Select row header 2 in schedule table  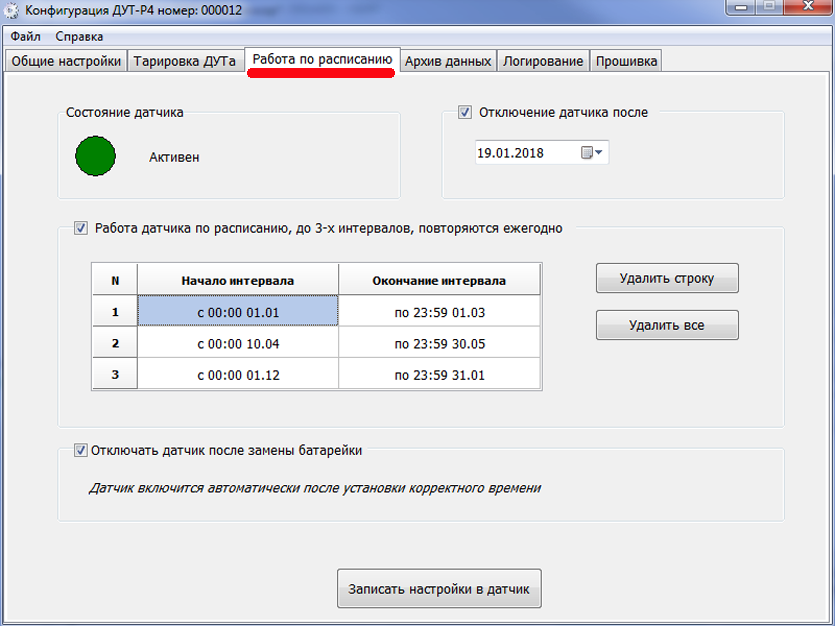[x=115, y=343]
